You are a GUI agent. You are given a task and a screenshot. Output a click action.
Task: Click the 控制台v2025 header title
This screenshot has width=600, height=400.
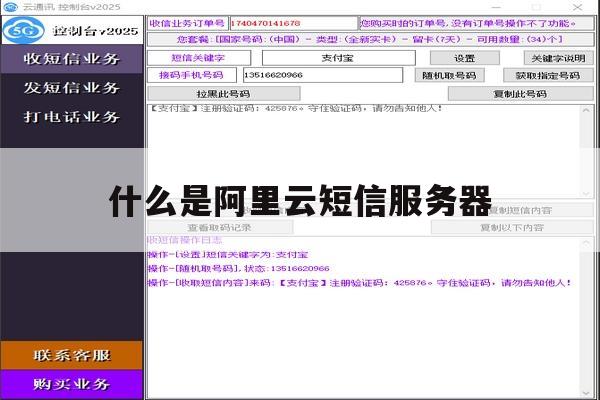pyautogui.click(x=95, y=31)
